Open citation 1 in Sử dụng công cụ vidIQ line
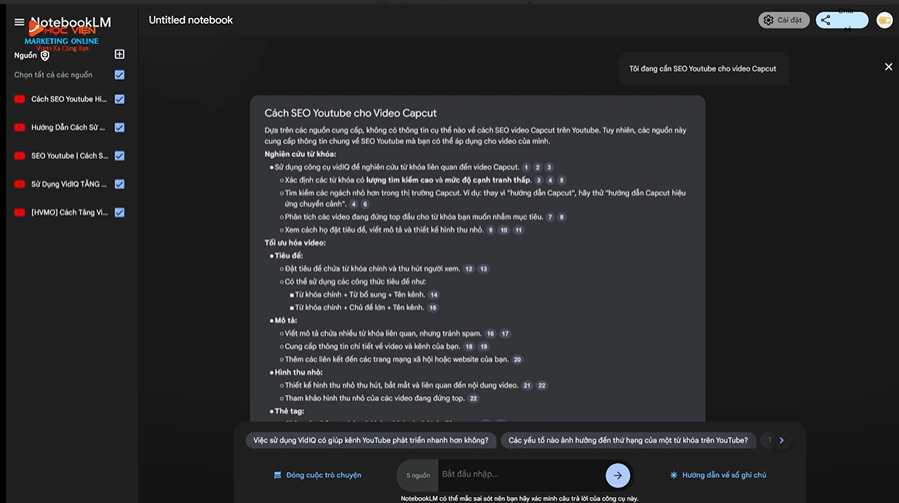Image resolution: width=899 pixels, height=503 pixels. pos(526,167)
